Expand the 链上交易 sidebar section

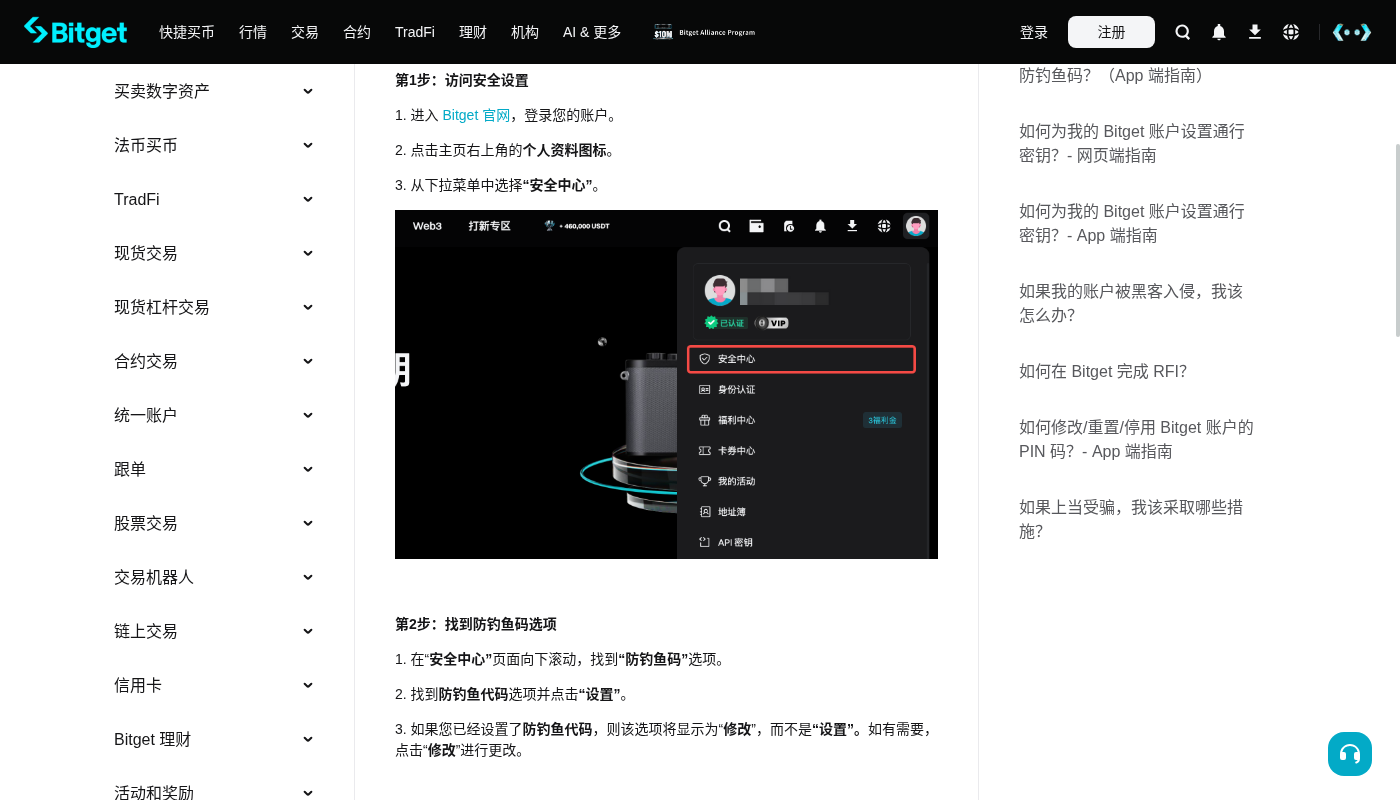214,631
